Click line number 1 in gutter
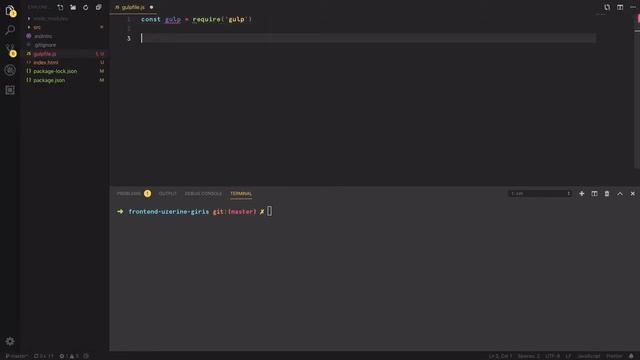This screenshot has height=360, width=640. pyautogui.click(x=129, y=19)
